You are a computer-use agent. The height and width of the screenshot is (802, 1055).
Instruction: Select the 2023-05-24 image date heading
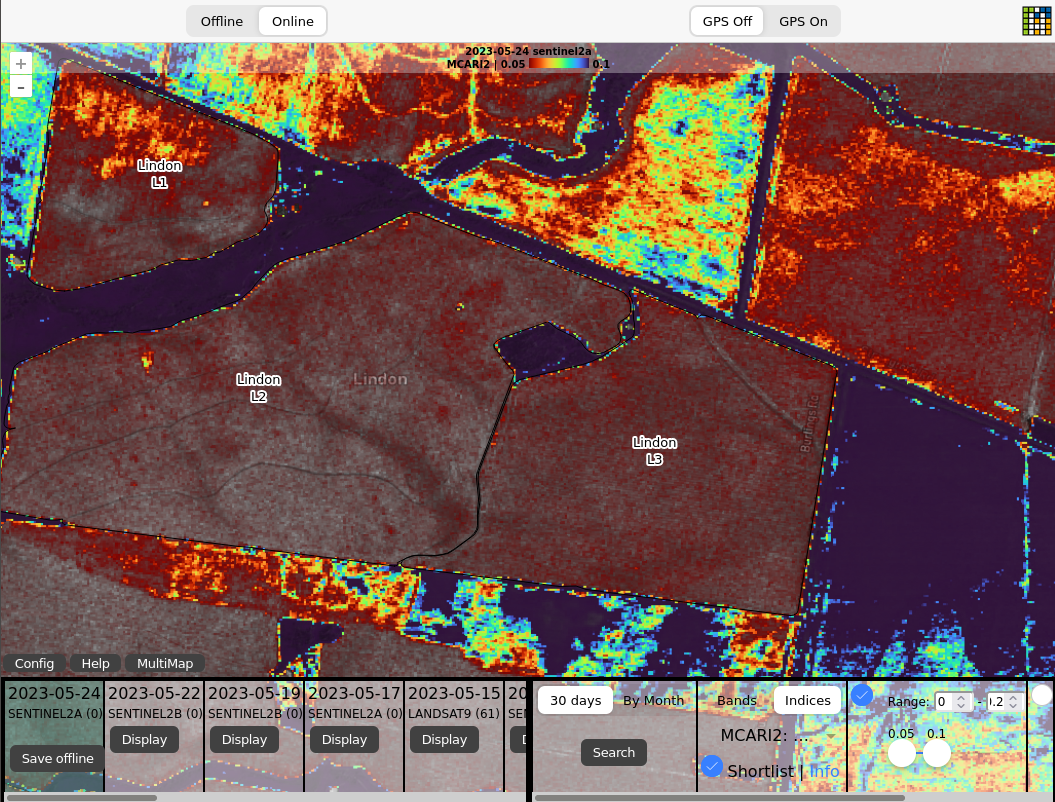54,693
